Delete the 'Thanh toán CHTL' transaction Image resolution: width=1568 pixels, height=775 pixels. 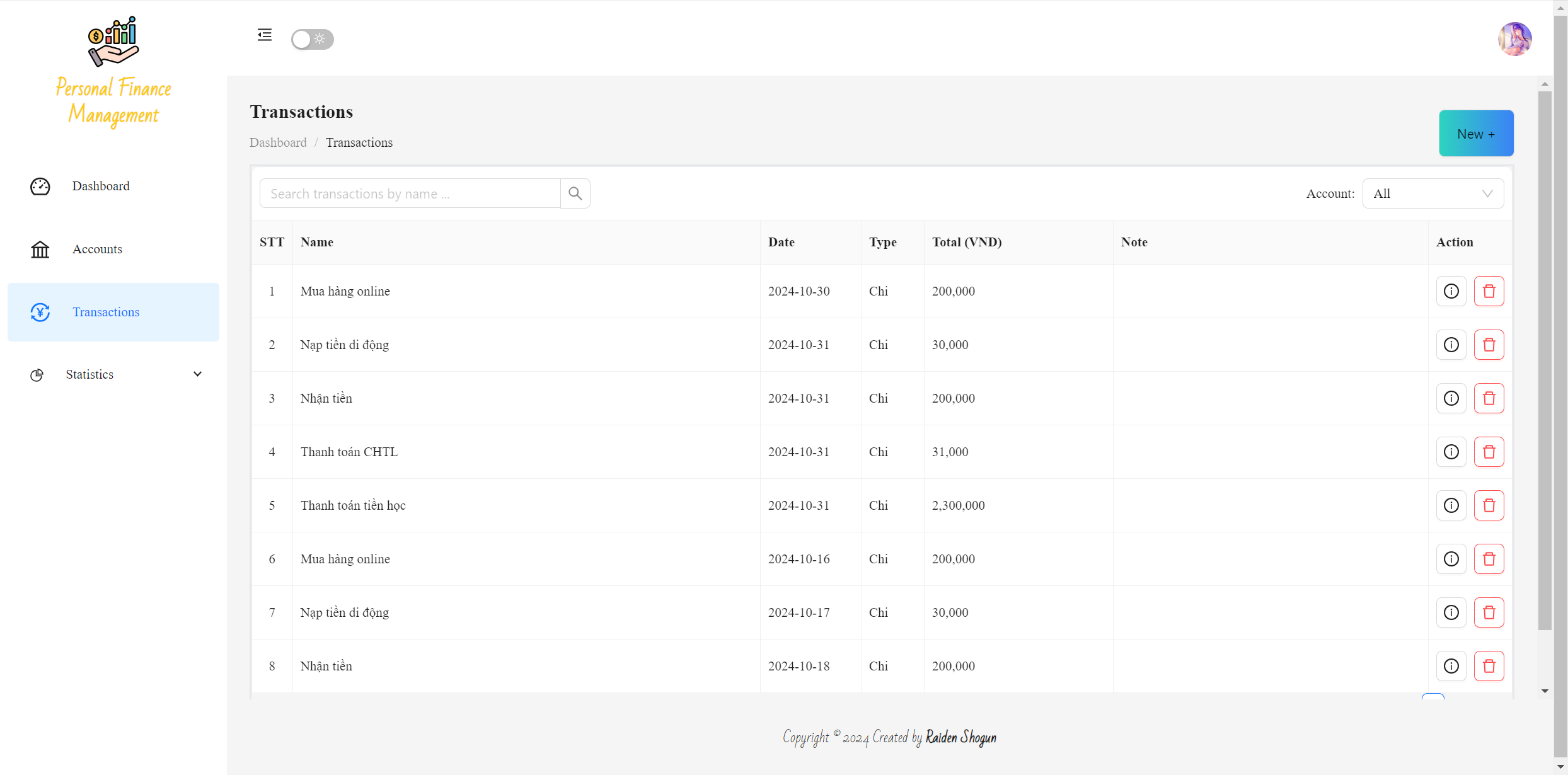pos(1489,452)
